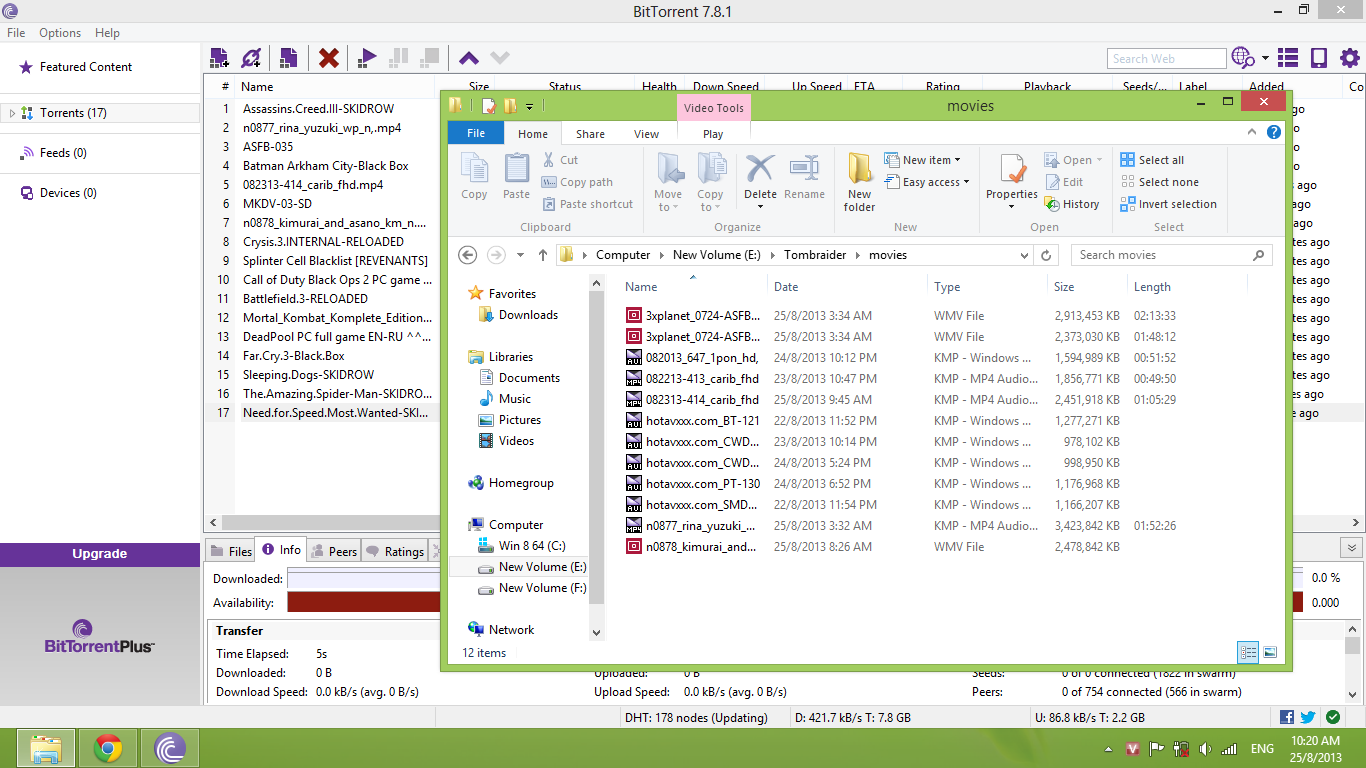Viewport: 1366px width, 768px height.
Task: Click the Delete icon in Explorer ribbon
Action: [x=760, y=169]
